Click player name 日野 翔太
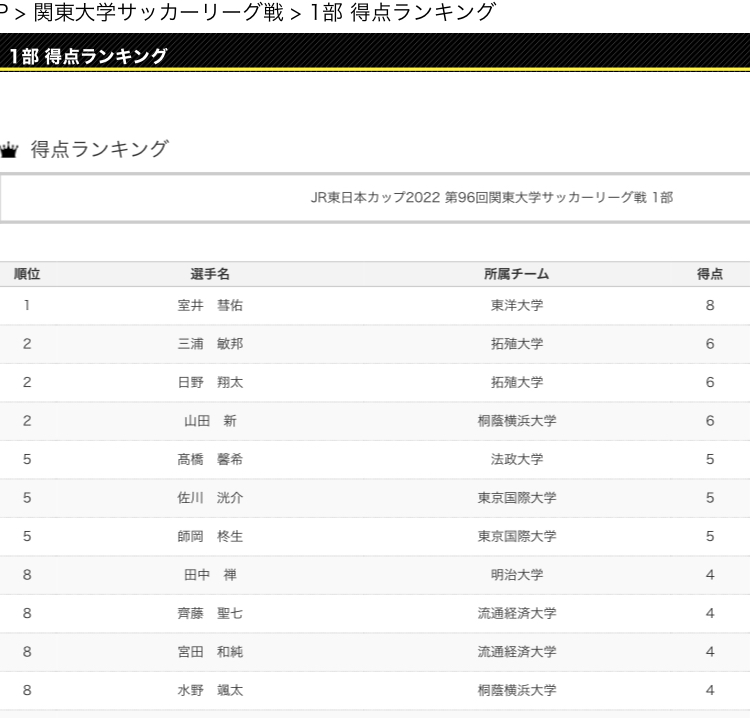Screen dimensions: 750x718 click(210, 383)
